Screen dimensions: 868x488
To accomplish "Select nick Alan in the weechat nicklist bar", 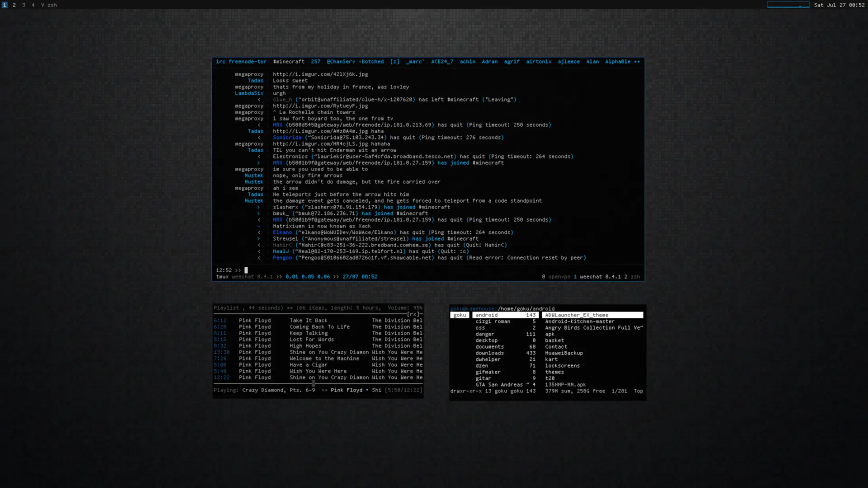I will [x=592, y=61].
